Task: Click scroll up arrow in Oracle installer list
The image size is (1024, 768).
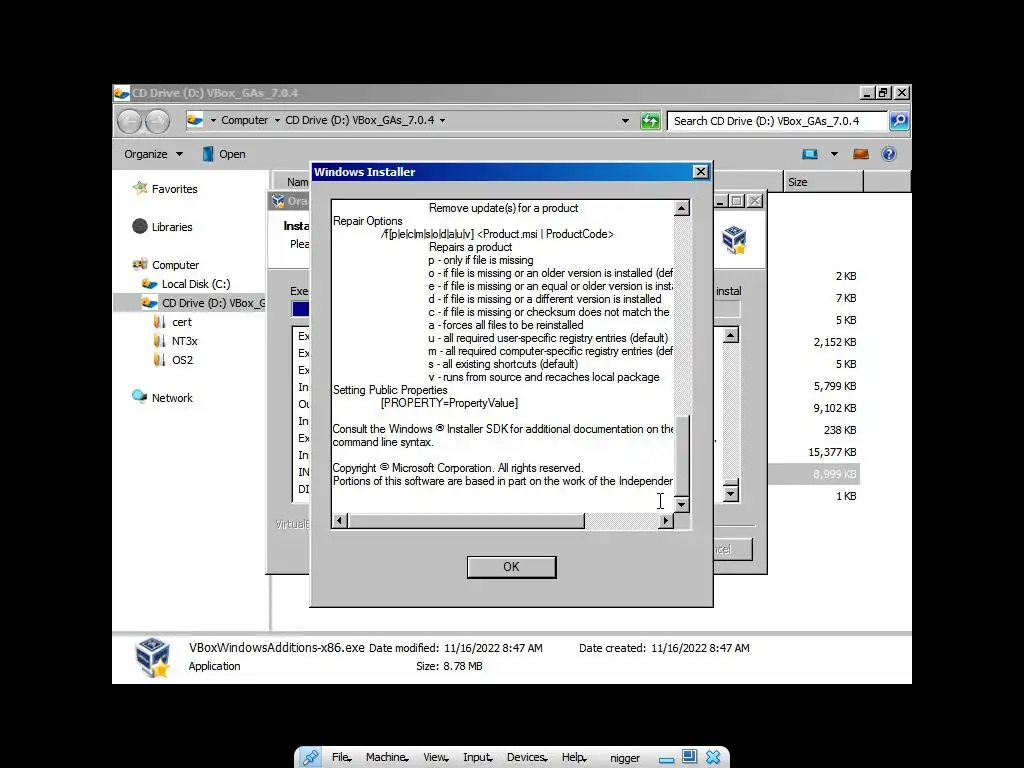Action: (x=731, y=336)
